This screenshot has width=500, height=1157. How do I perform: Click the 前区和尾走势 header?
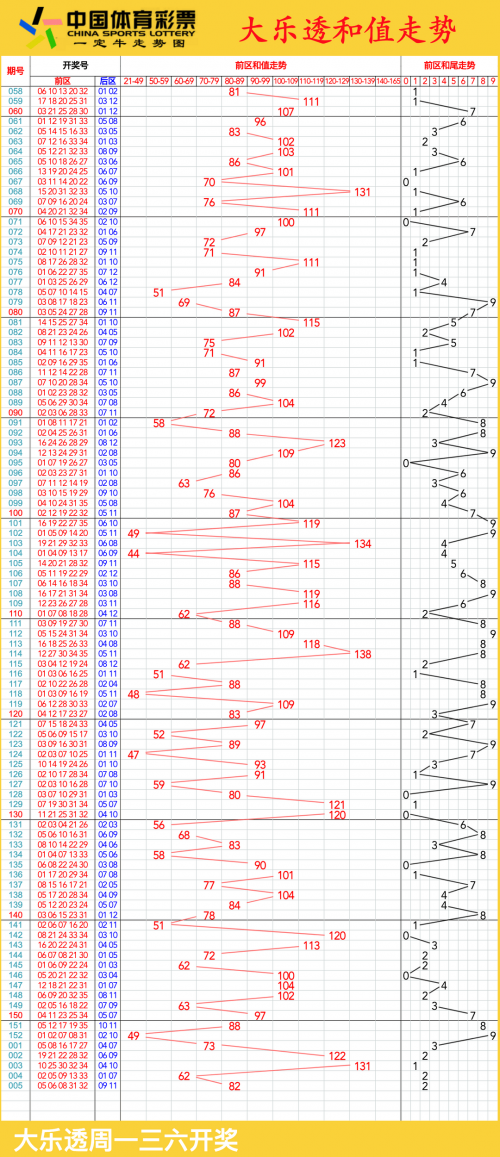point(450,66)
